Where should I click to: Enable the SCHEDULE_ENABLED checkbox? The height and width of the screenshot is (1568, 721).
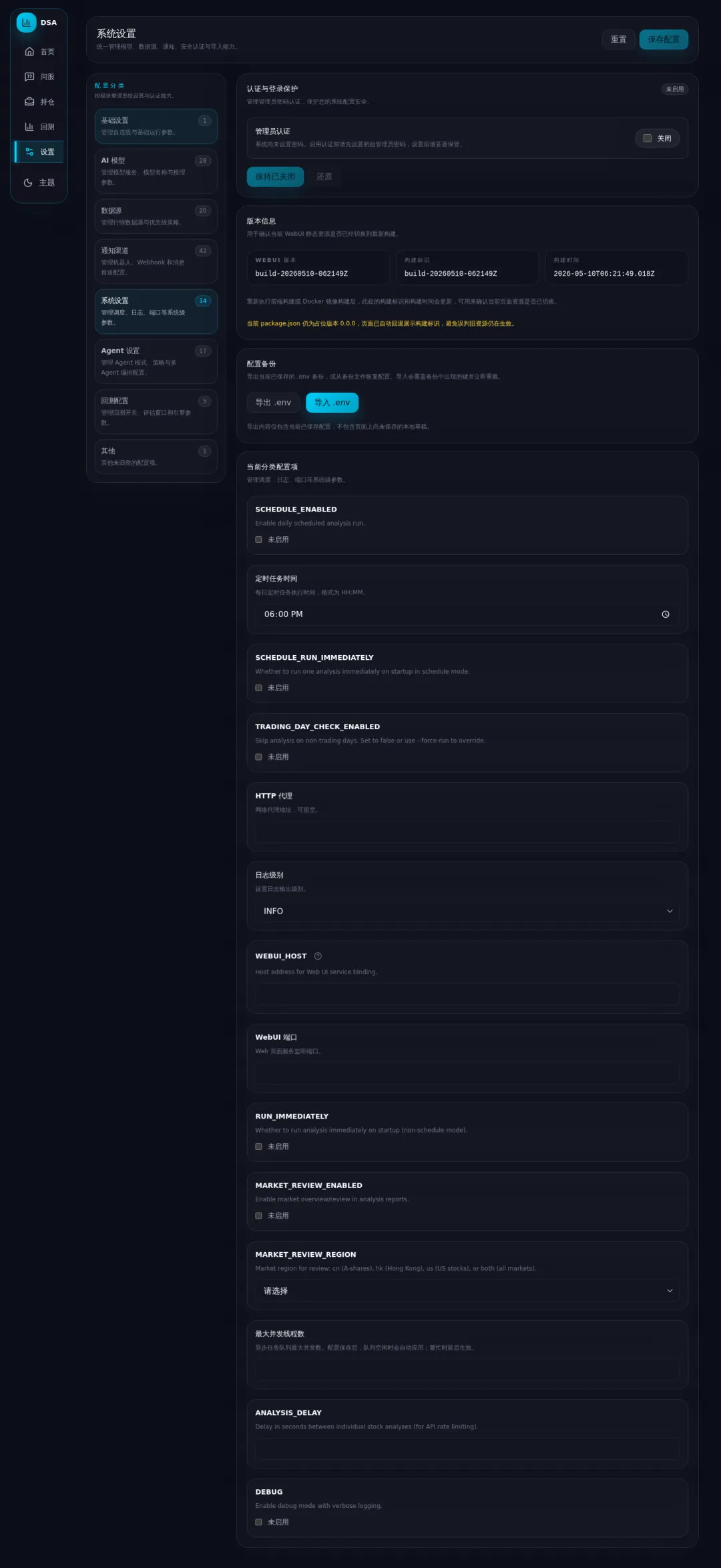tap(258, 540)
